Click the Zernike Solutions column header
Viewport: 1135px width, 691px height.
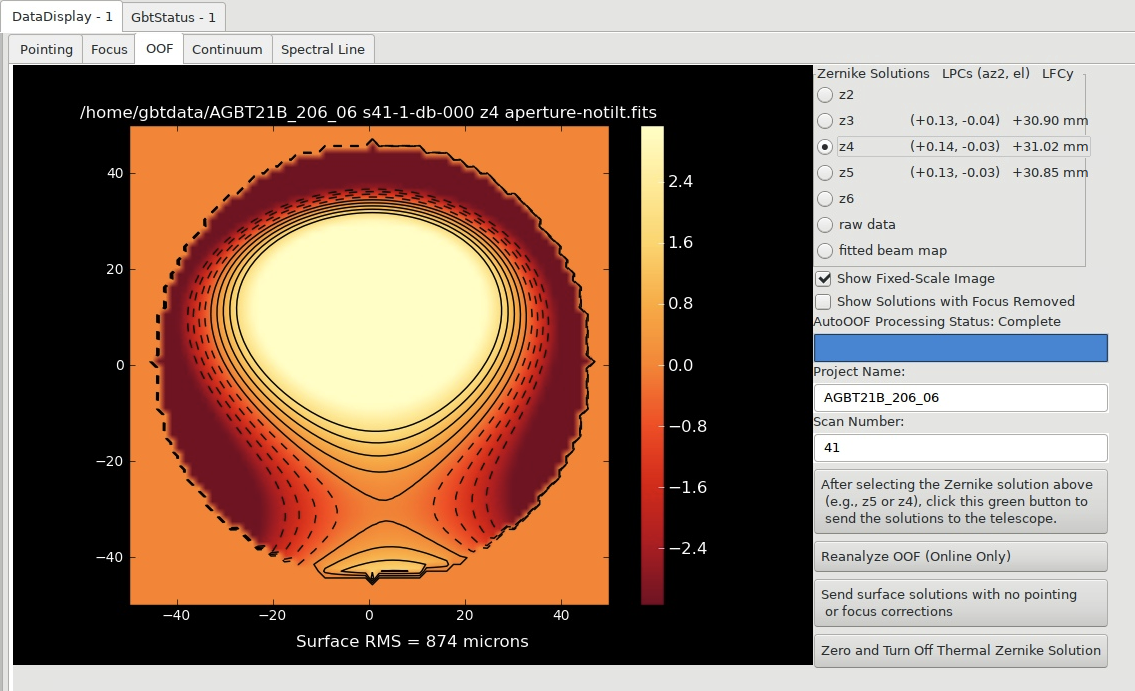[873, 74]
